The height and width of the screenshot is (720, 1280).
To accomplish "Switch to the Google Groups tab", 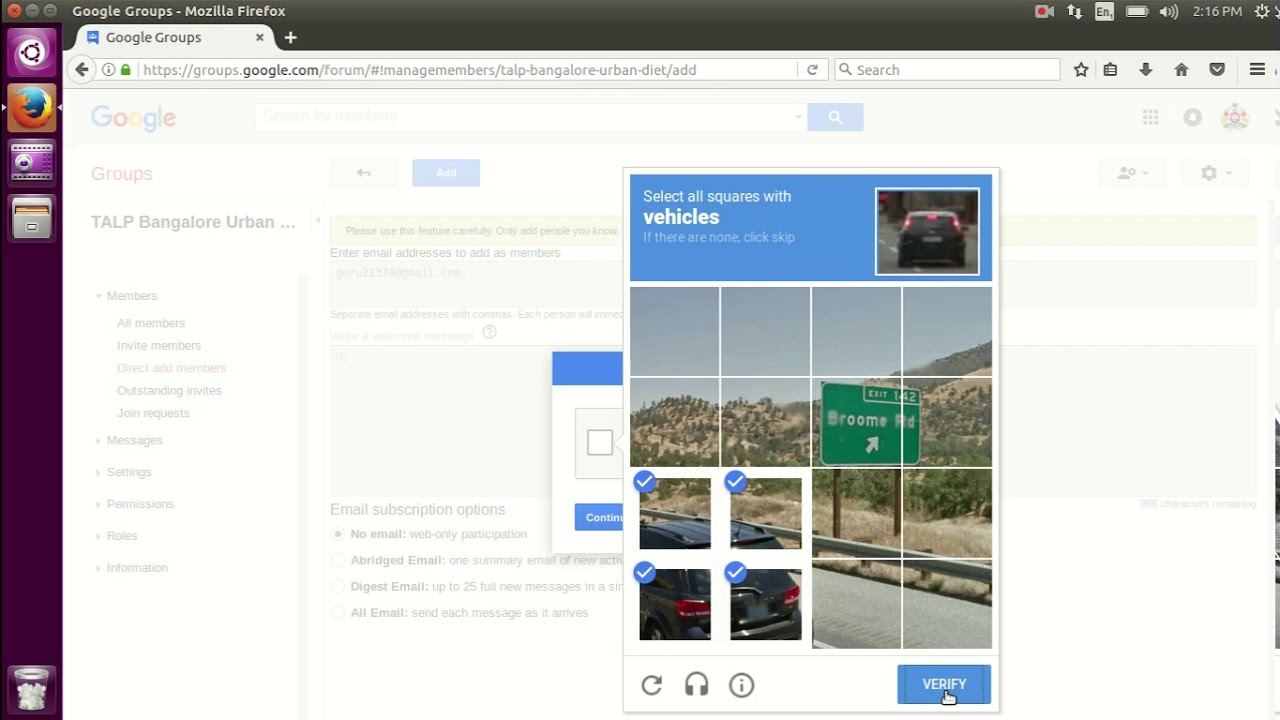I will pyautogui.click(x=175, y=38).
